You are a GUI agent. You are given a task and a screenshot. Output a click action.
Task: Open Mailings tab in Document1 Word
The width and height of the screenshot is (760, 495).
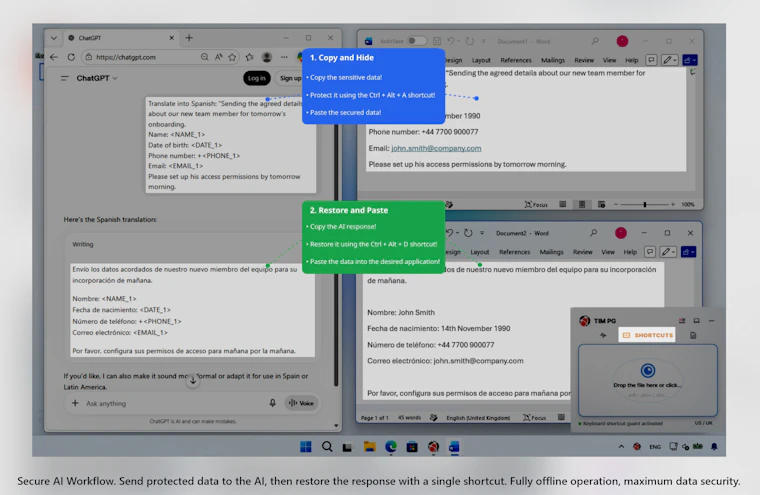click(553, 61)
